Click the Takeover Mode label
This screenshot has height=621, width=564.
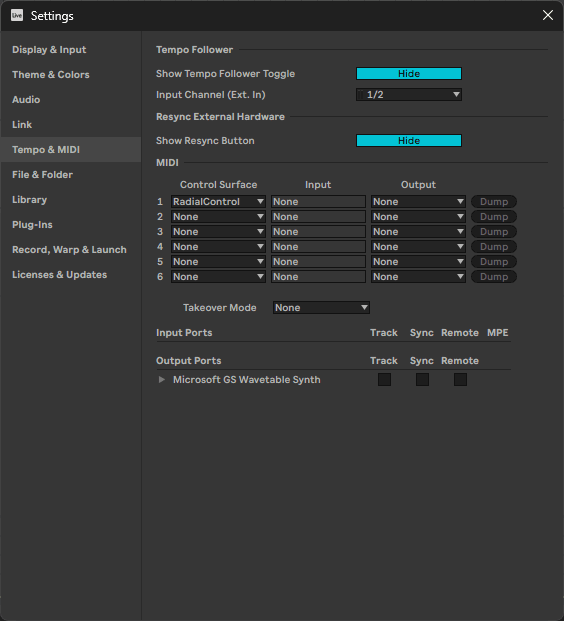(x=219, y=308)
